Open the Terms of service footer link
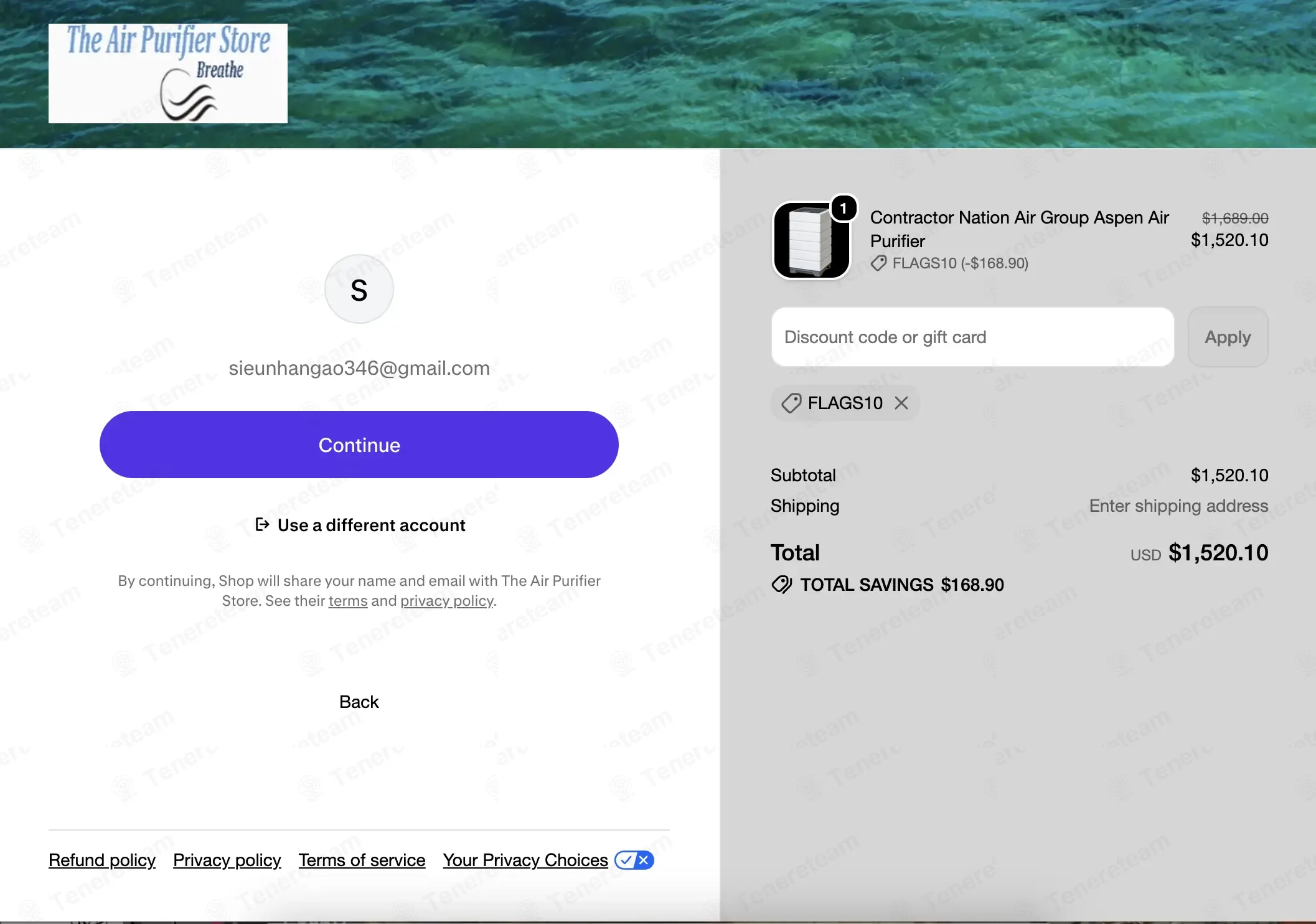The image size is (1316, 924). pyautogui.click(x=362, y=860)
